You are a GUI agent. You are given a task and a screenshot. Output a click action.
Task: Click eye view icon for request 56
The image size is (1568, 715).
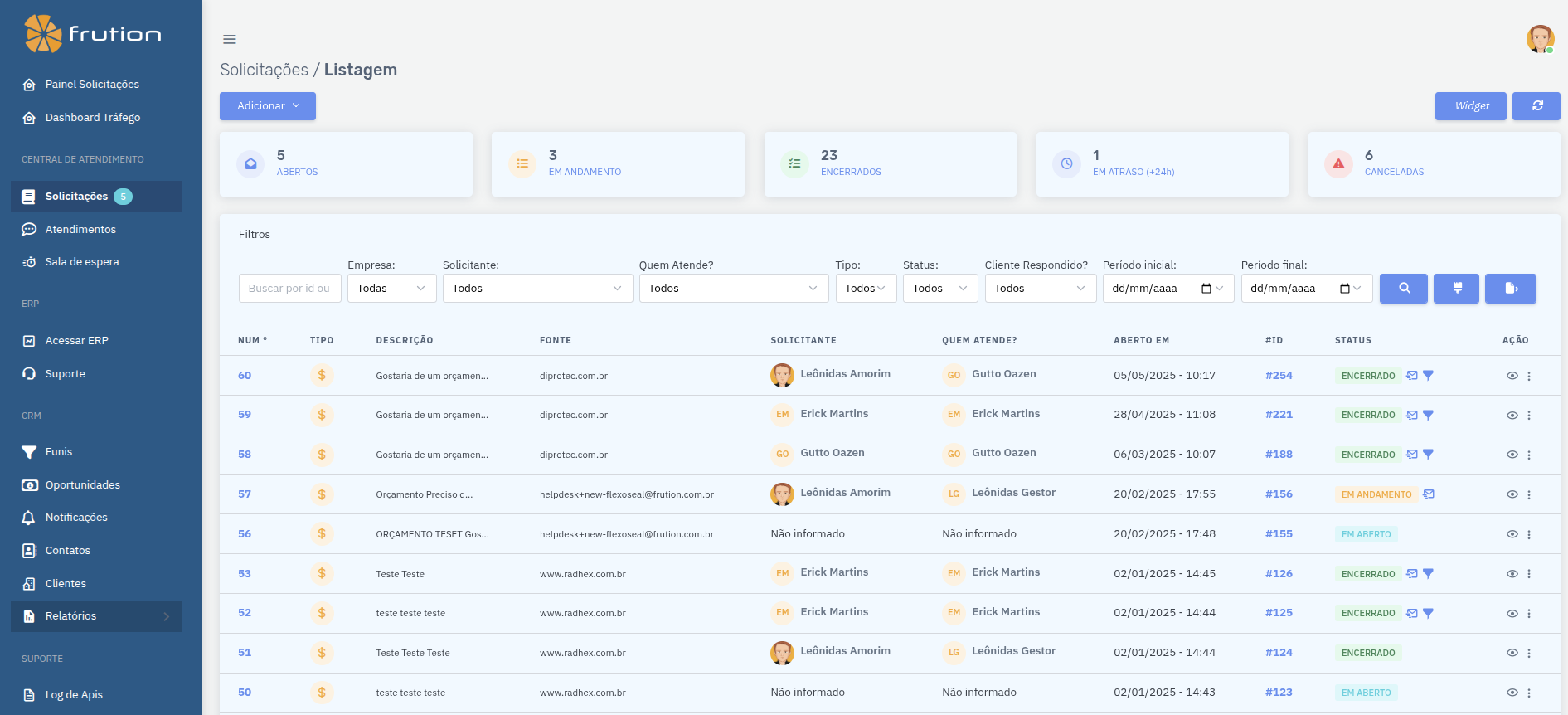pos(1512,535)
